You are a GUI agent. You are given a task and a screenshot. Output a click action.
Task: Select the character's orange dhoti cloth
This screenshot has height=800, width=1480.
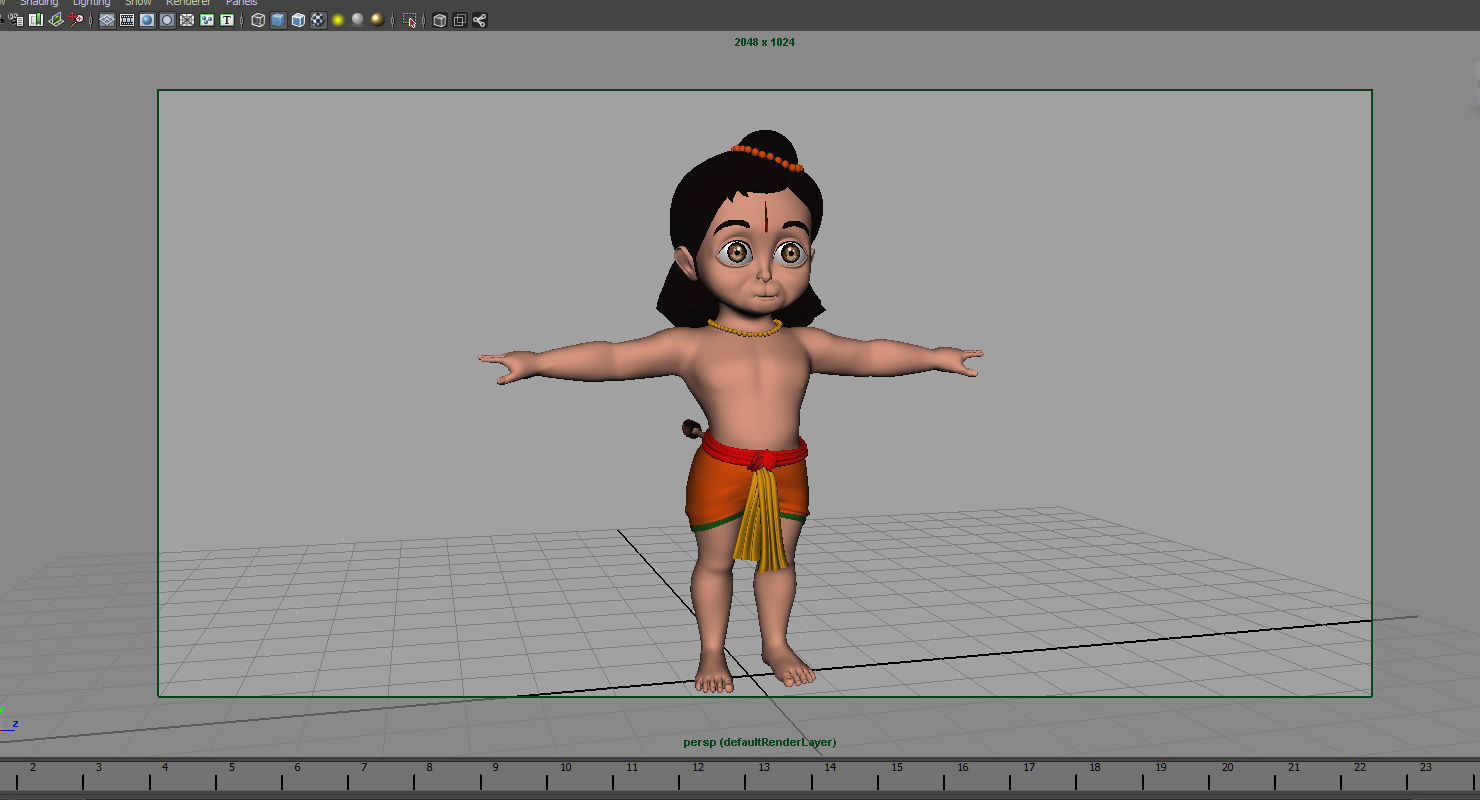(x=715, y=492)
